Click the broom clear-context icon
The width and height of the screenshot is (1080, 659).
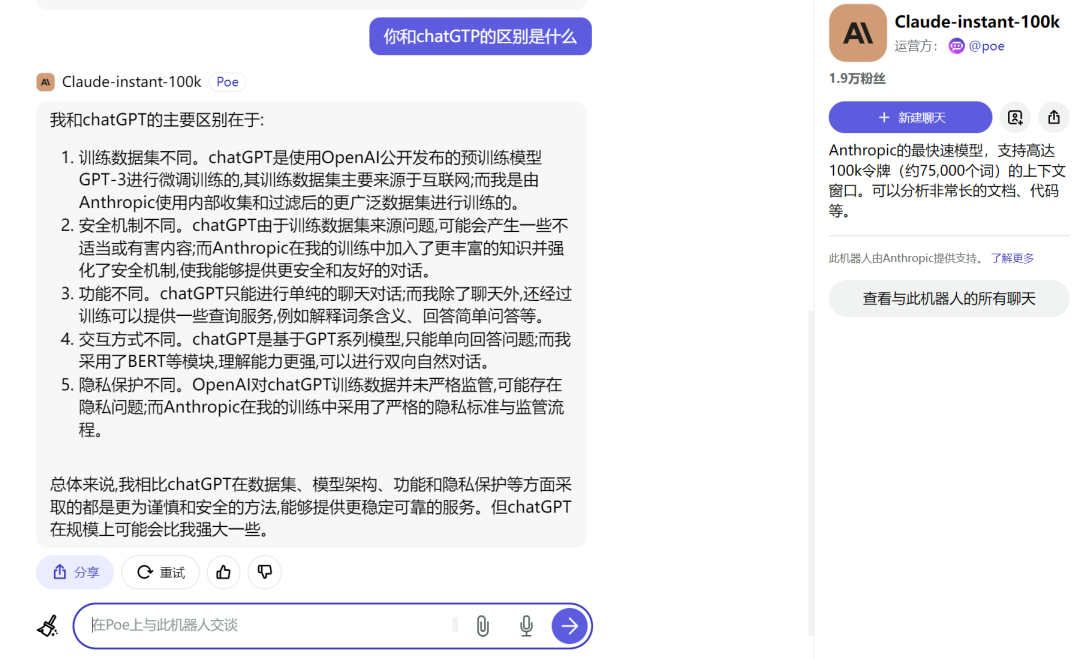(x=48, y=626)
